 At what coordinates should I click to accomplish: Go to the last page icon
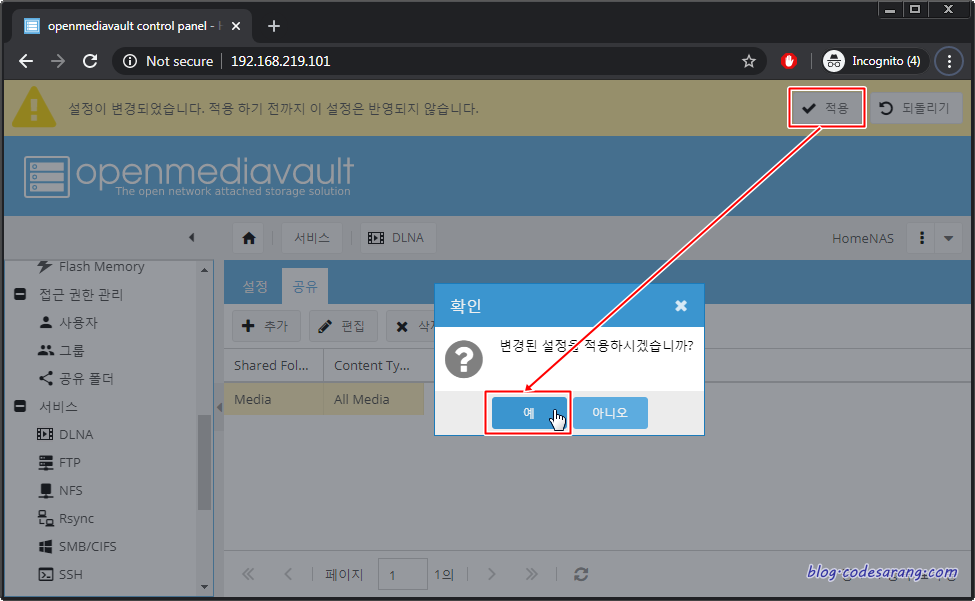(x=531, y=574)
